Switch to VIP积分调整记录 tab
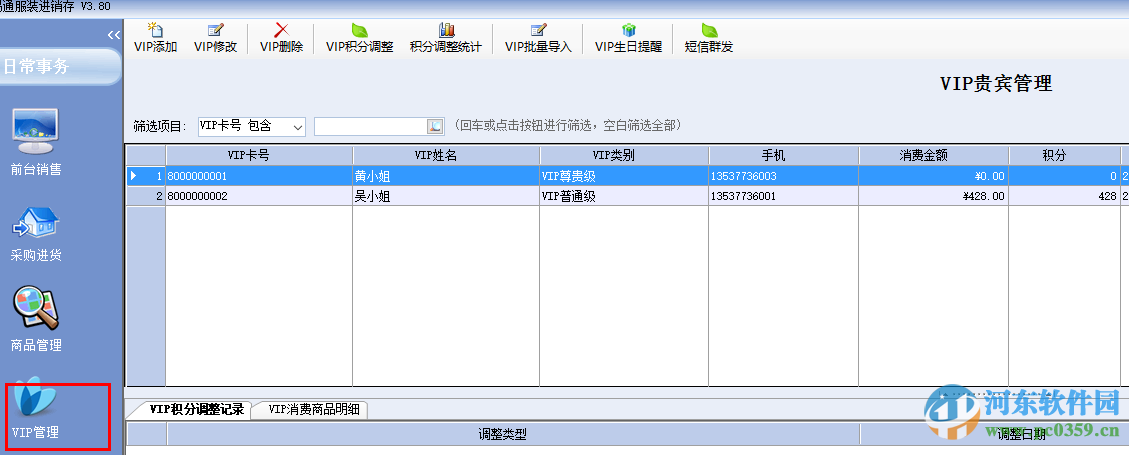Screen dimensions: 1129x455 tap(197, 410)
